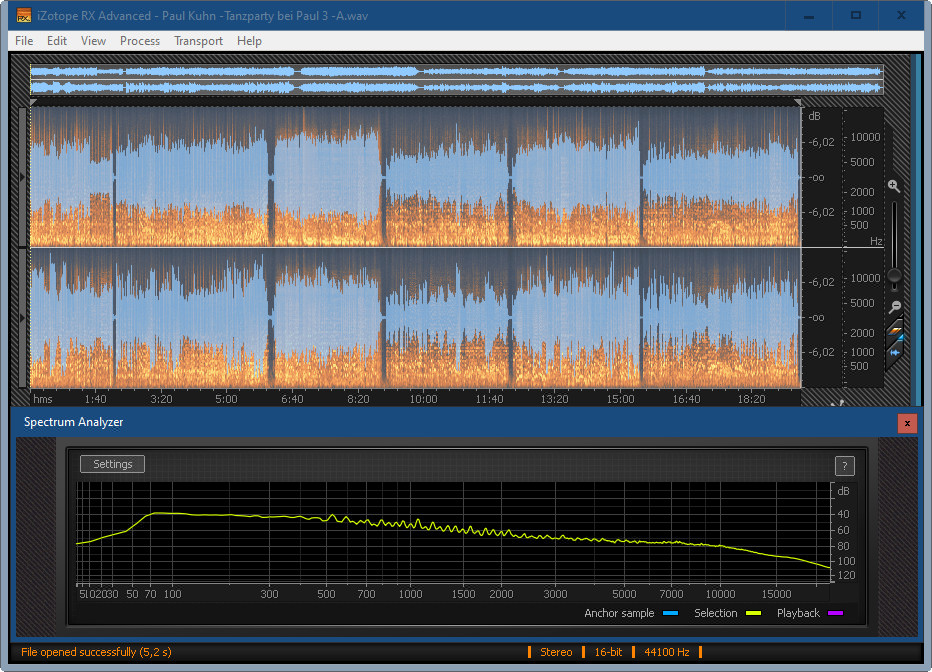
Task: Select the waveform view icon
Action: (x=895, y=352)
